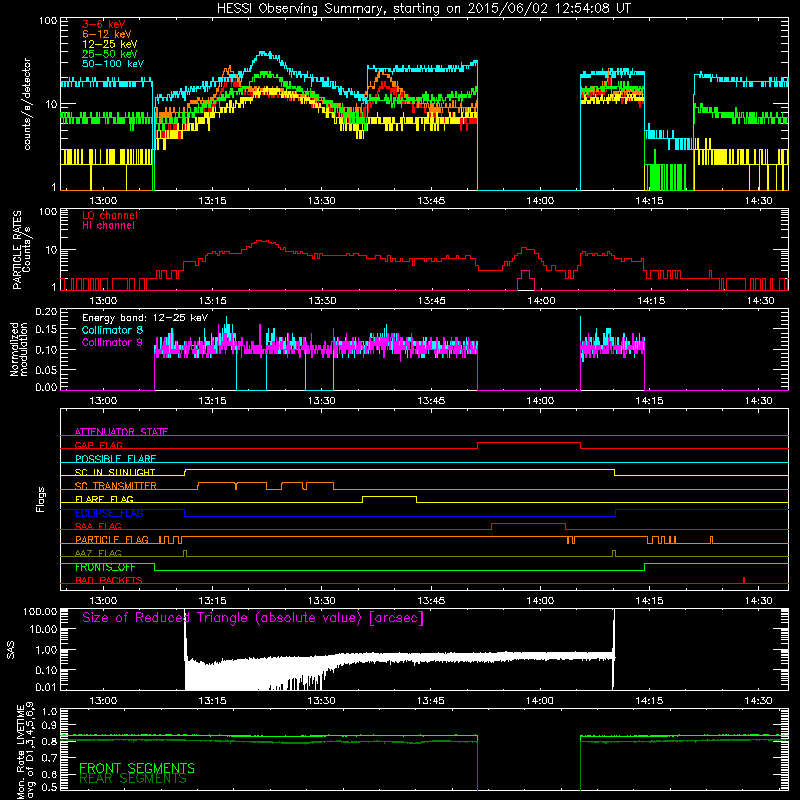
Task: Click the red mark on BAD PACKETS line
Action: (744, 580)
